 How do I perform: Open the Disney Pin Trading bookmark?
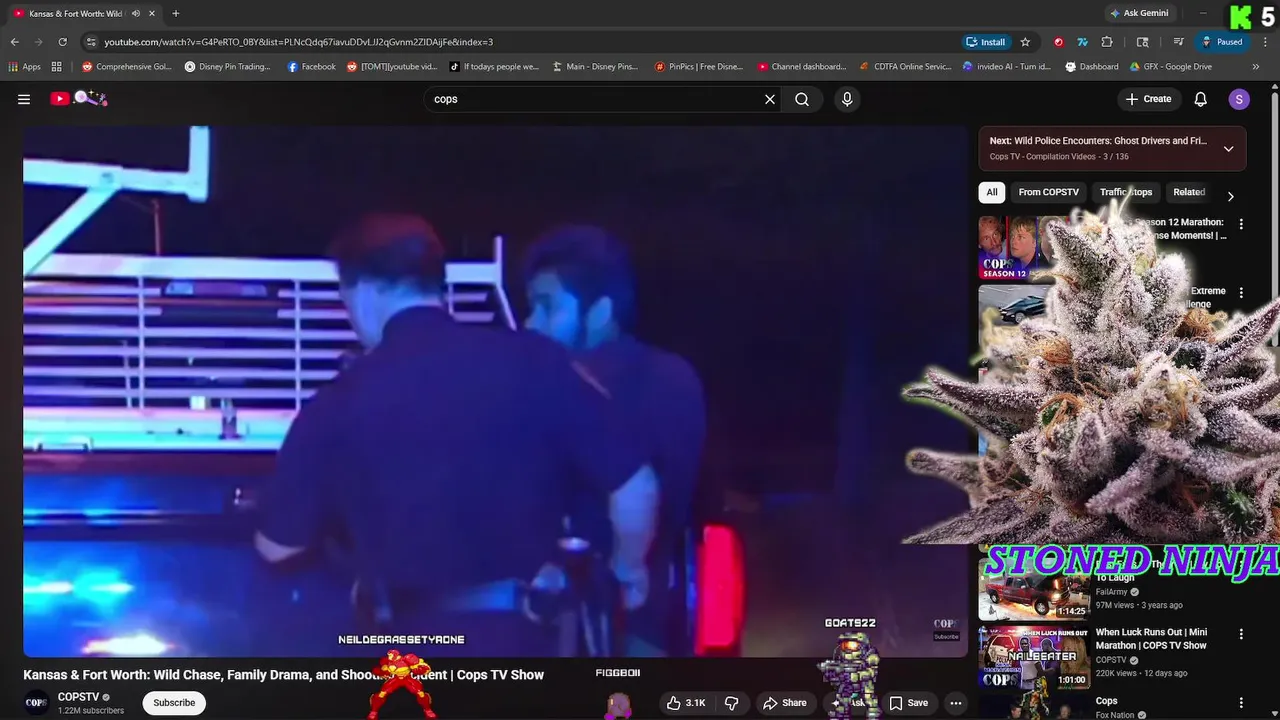228,67
